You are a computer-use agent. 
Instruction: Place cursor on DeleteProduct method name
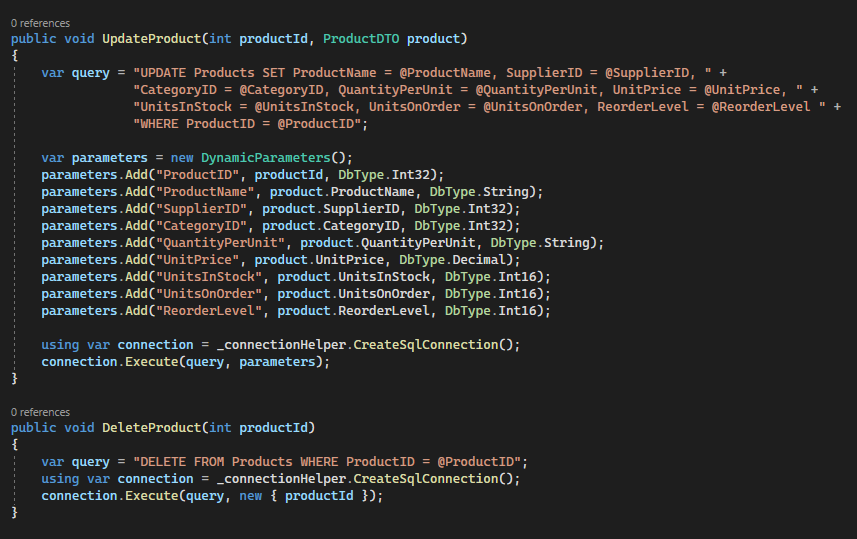point(152,427)
